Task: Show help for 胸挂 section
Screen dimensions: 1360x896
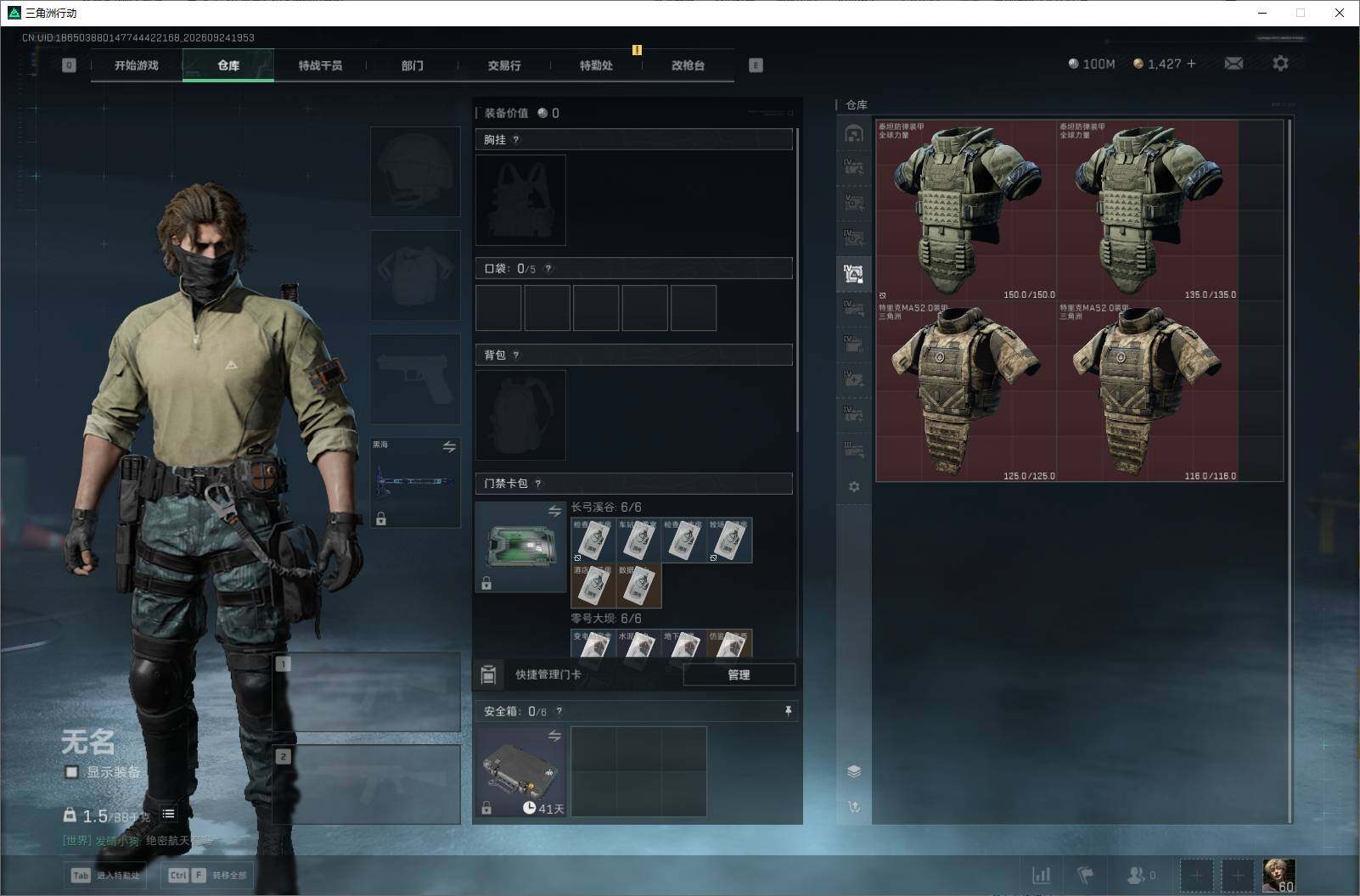Action: point(516,140)
